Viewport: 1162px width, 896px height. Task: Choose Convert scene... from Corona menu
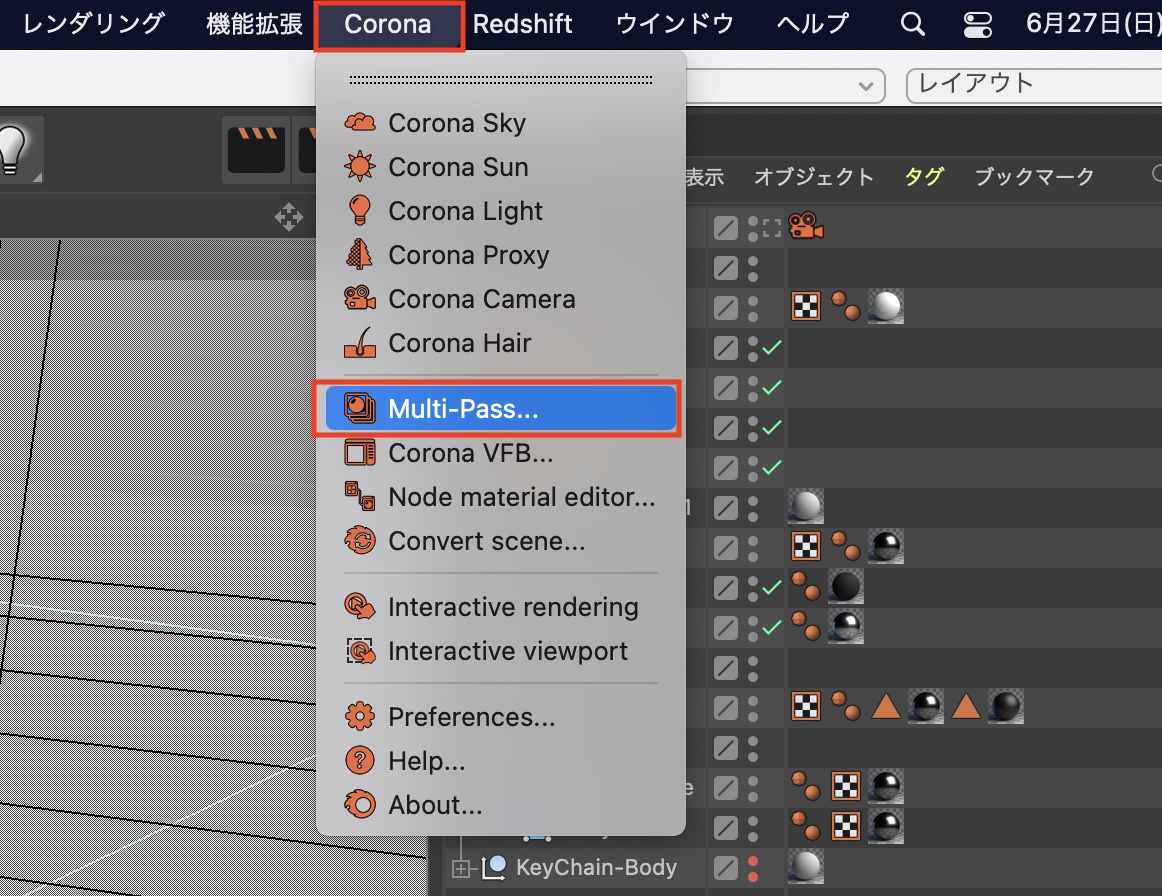tap(486, 541)
